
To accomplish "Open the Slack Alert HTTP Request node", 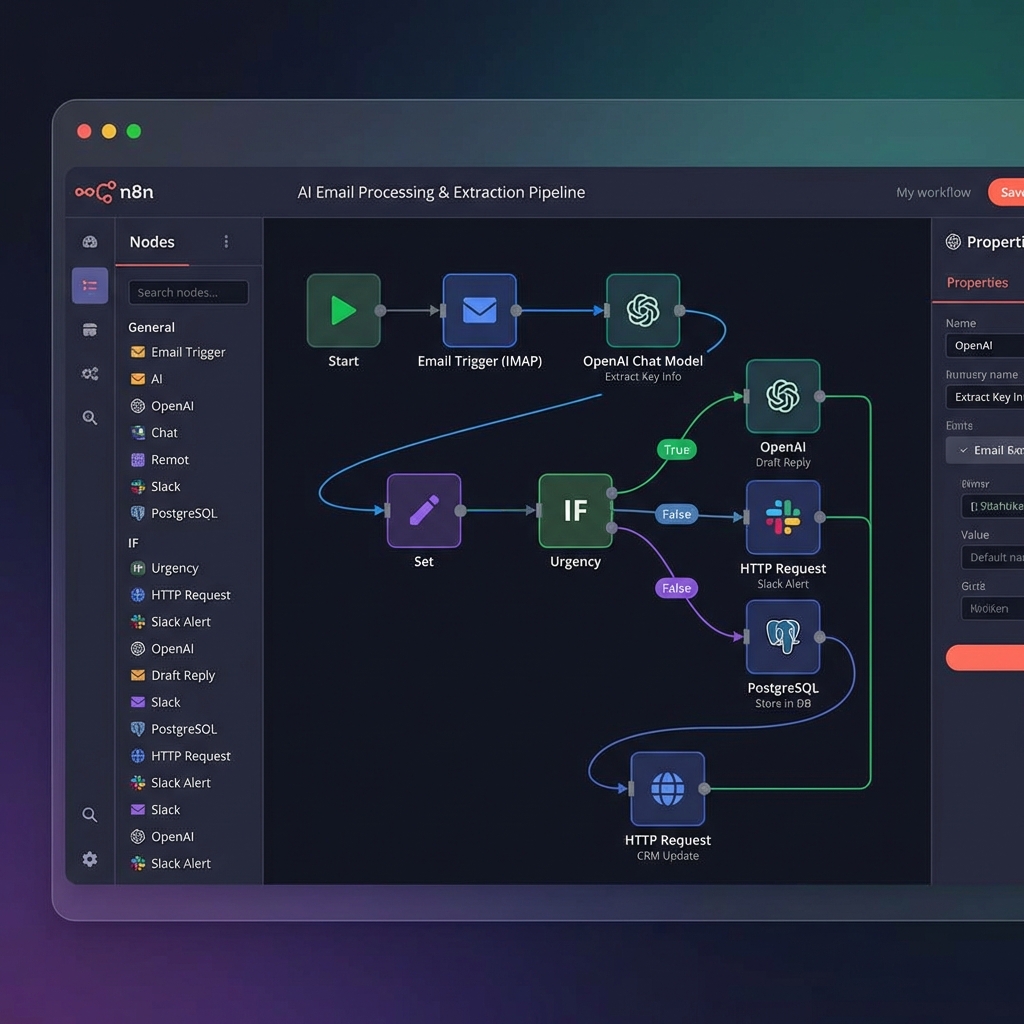I will coord(782,517).
